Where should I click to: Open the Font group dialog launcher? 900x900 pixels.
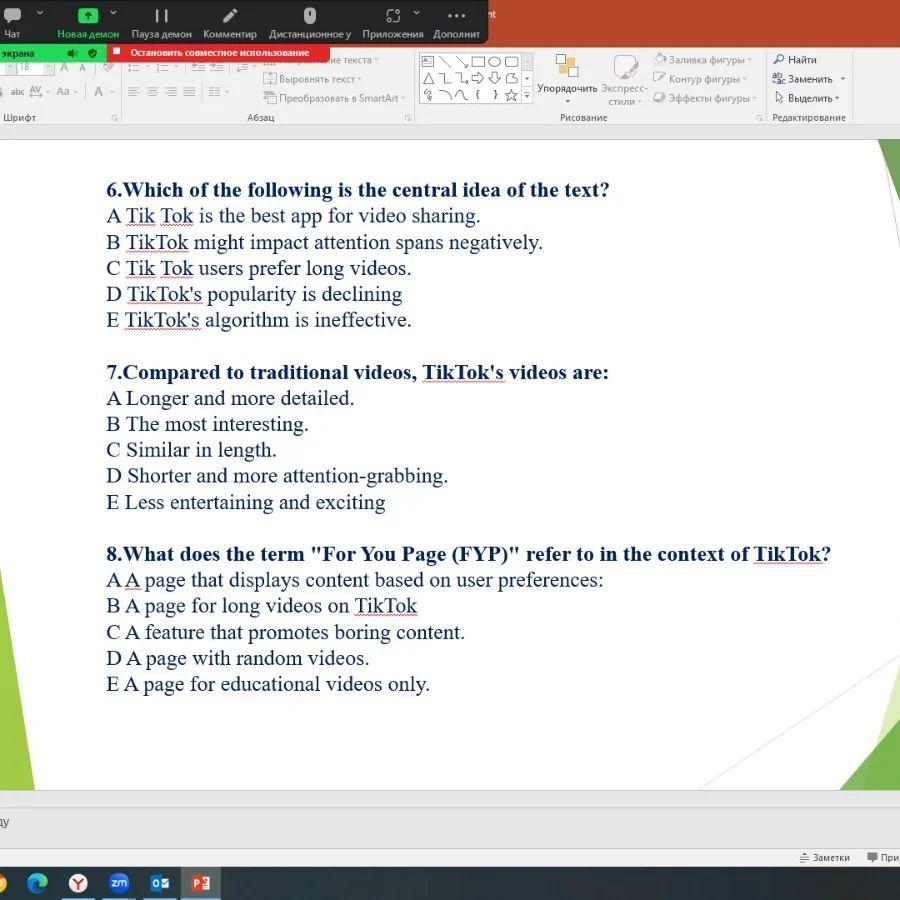coord(114,118)
